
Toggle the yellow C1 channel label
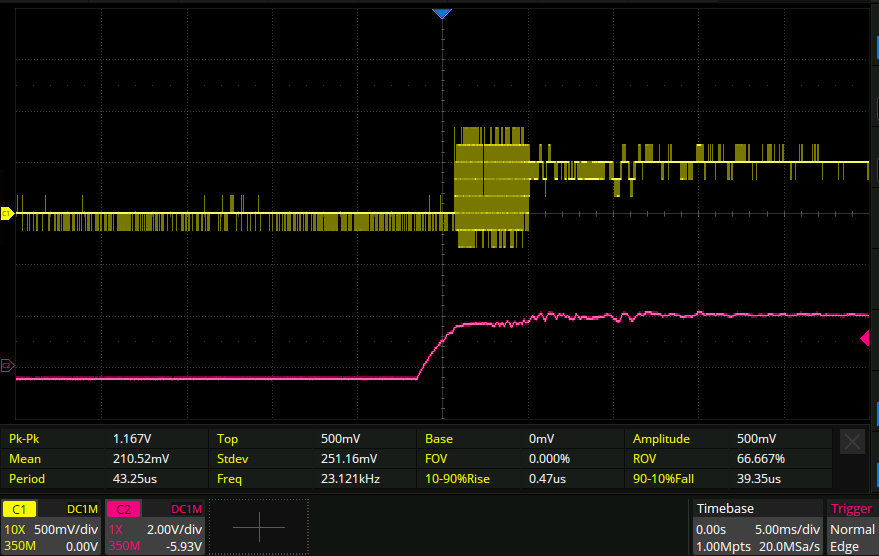20,509
